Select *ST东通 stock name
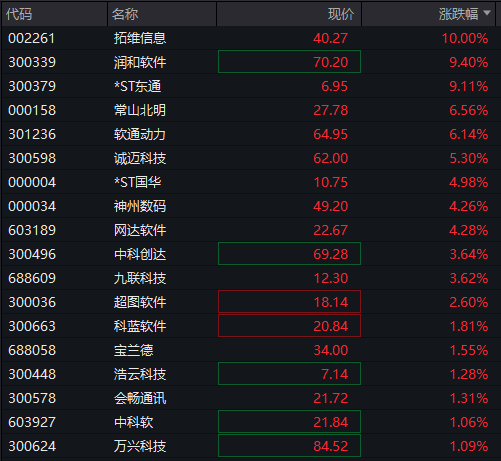Viewport: 501px width, 461px height. click(x=138, y=86)
